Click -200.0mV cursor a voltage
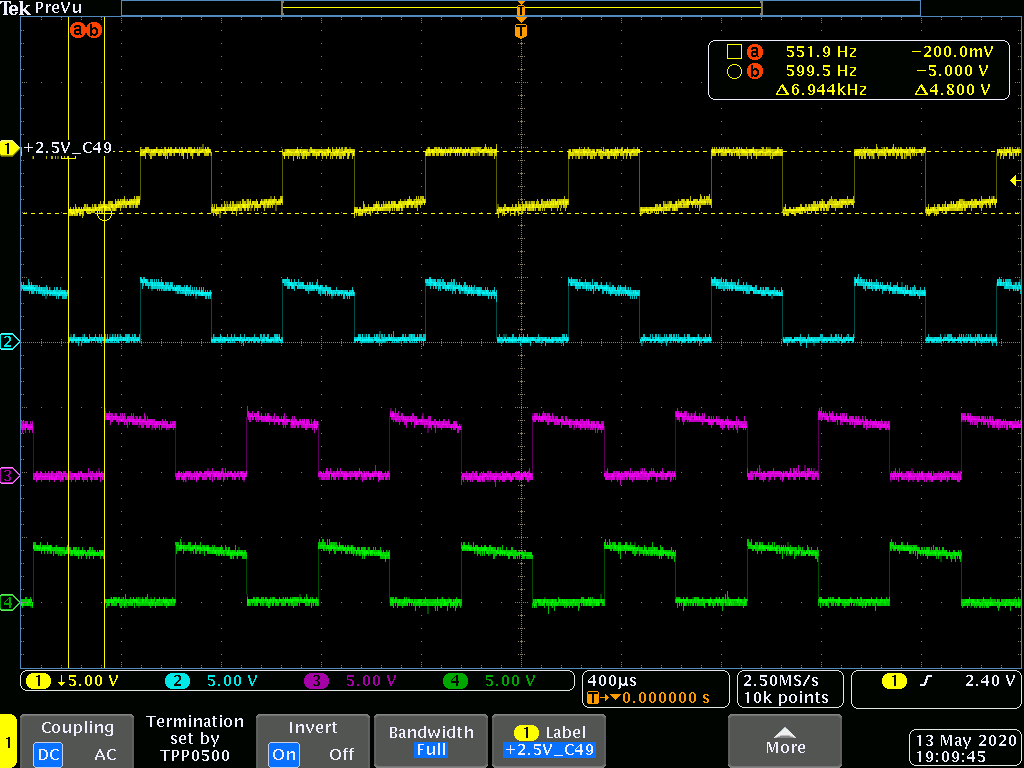Viewport: 1024px width, 768px height. tap(955, 52)
